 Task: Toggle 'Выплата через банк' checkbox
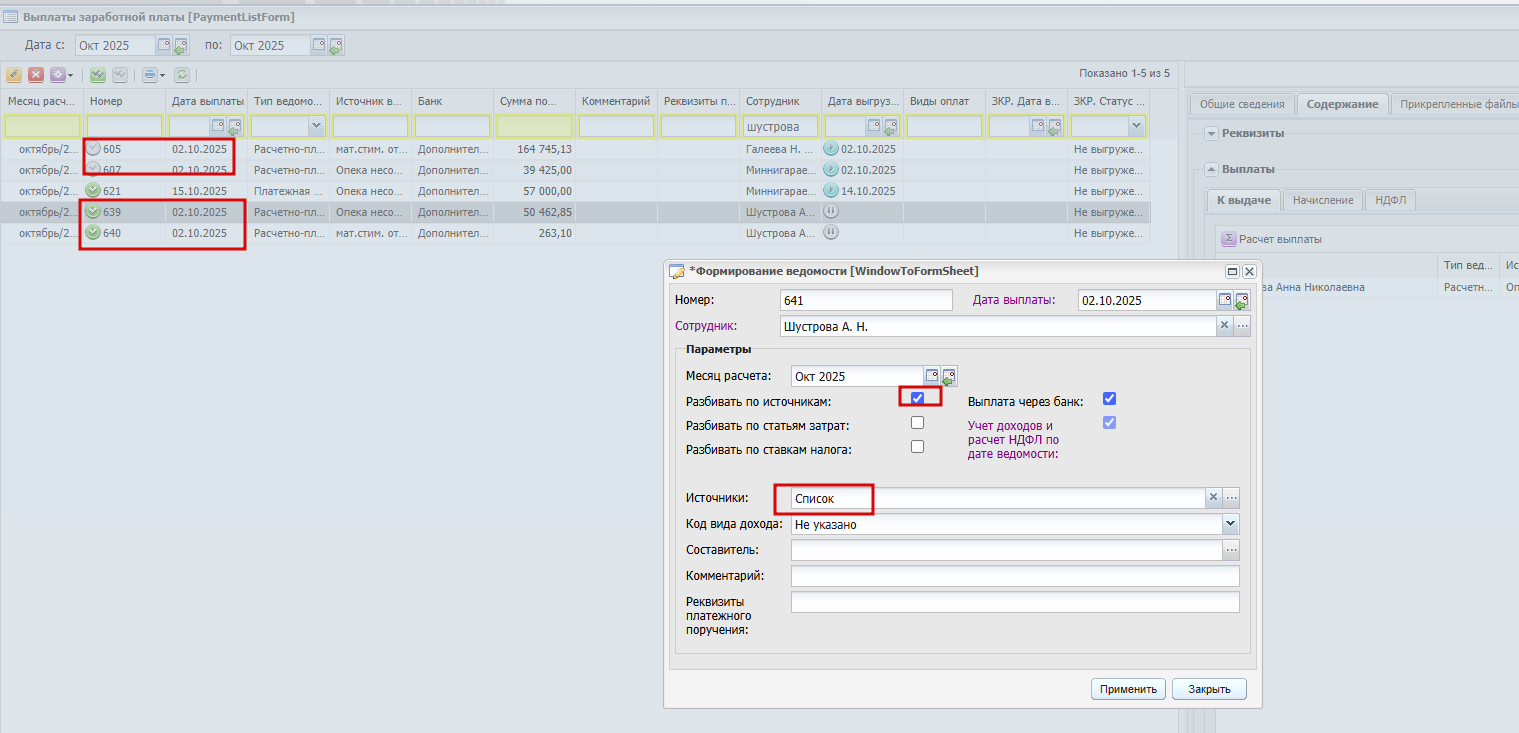[x=1108, y=398]
